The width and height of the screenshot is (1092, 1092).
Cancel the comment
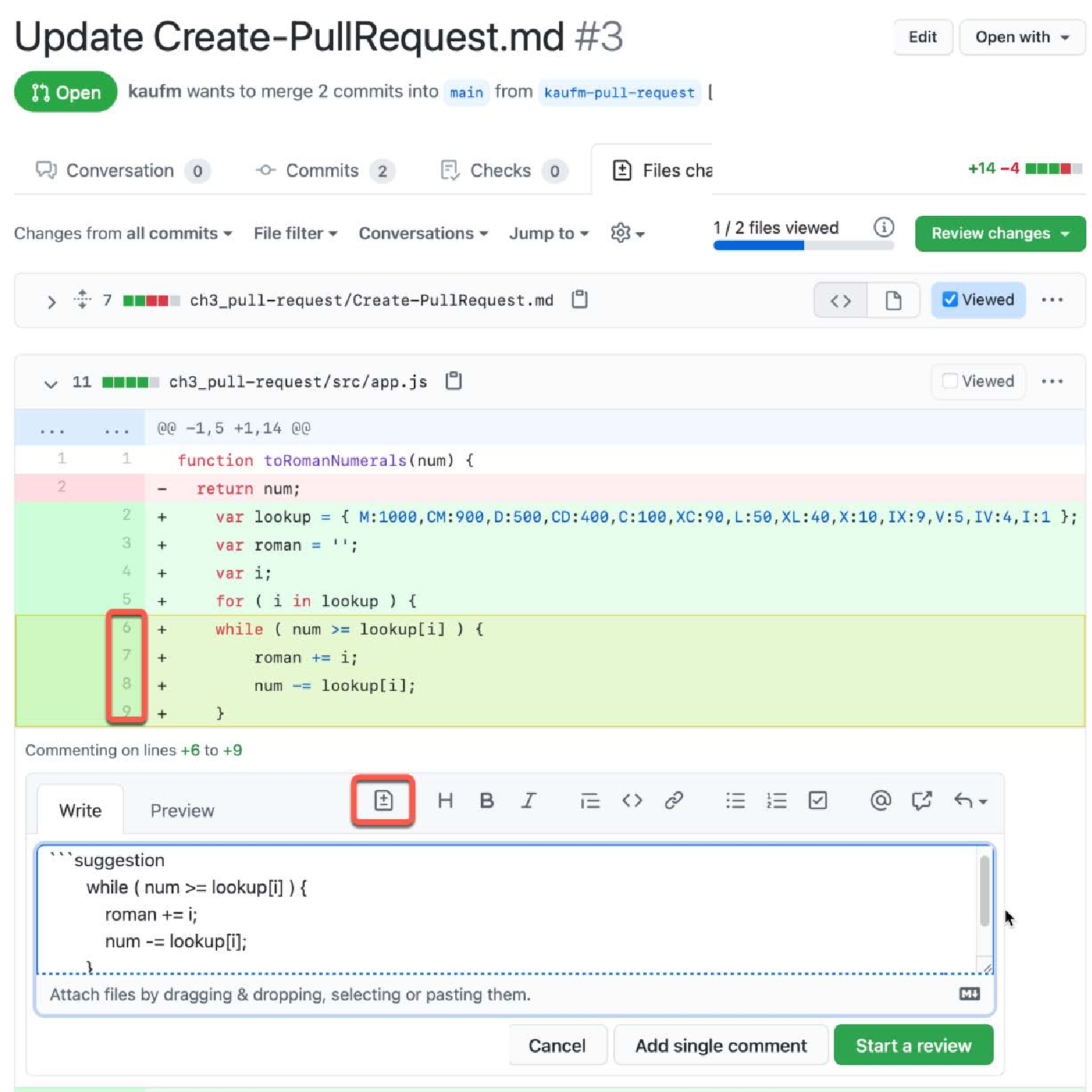[x=557, y=1045]
